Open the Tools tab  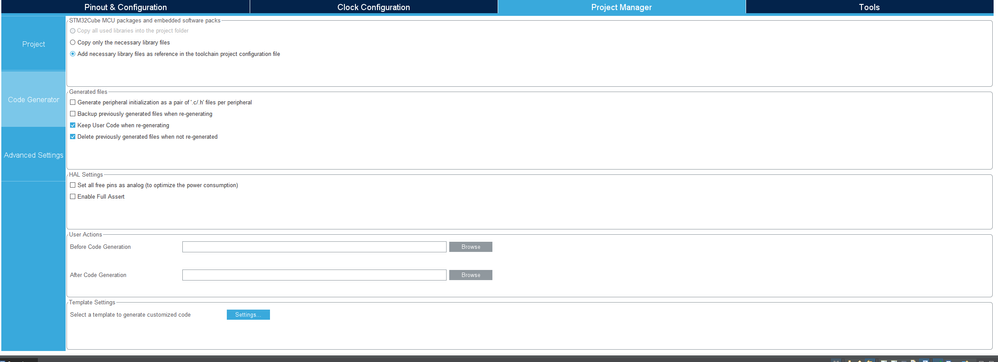(x=869, y=7)
